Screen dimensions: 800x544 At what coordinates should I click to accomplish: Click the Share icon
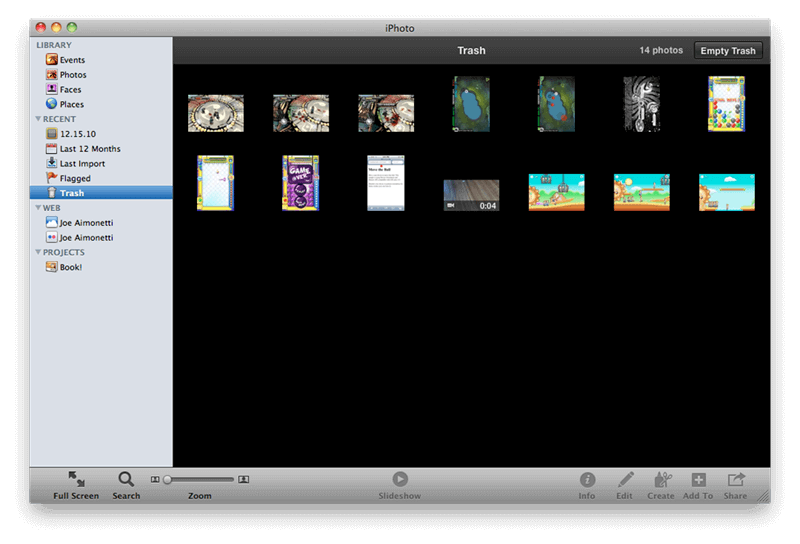(x=736, y=479)
